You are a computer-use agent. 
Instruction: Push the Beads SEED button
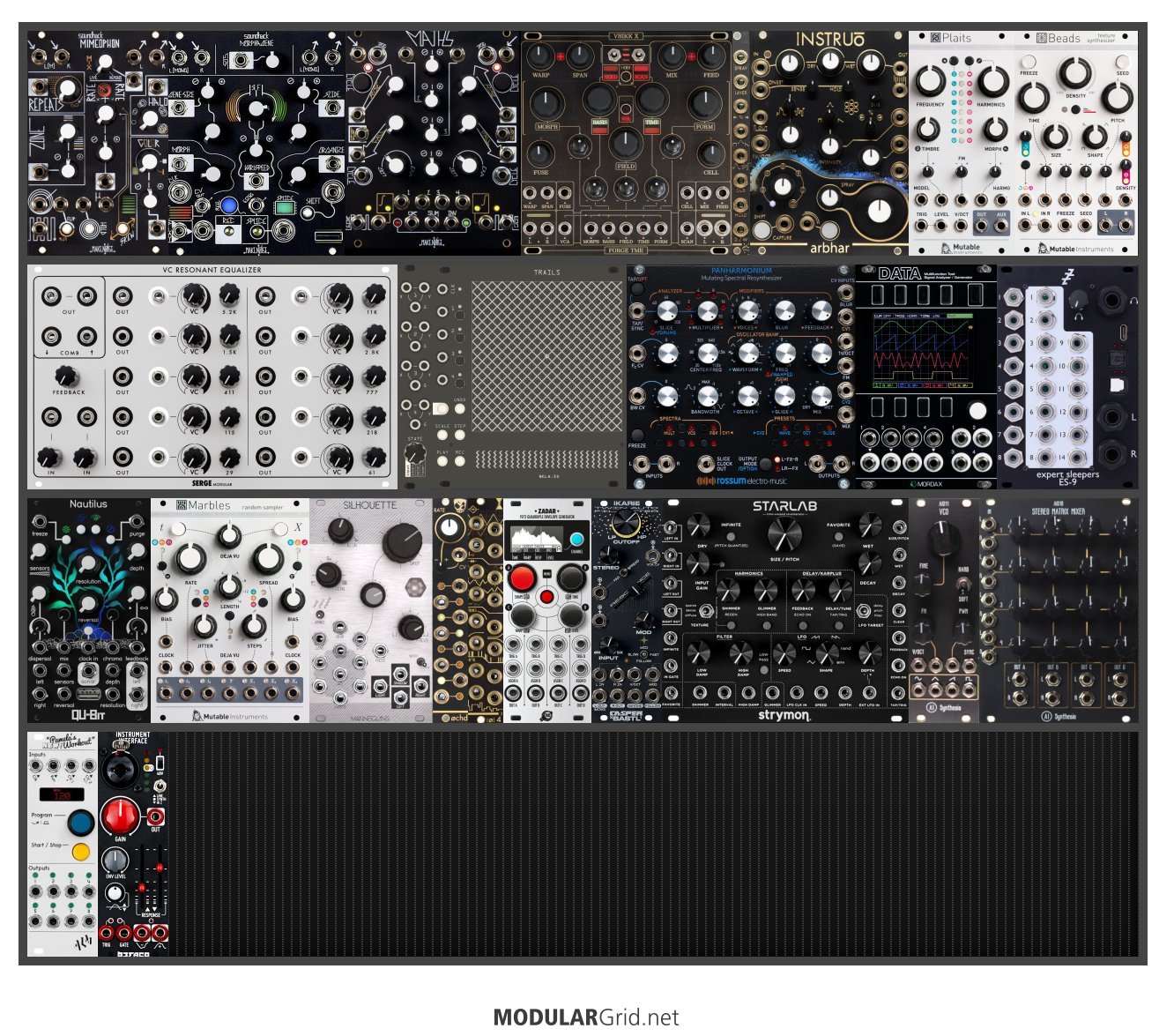coord(1122,63)
